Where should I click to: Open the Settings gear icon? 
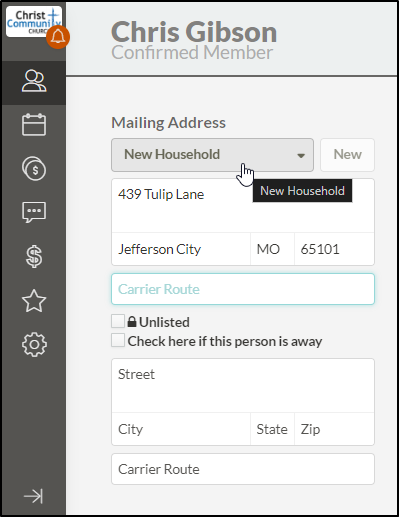pyautogui.click(x=34, y=345)
